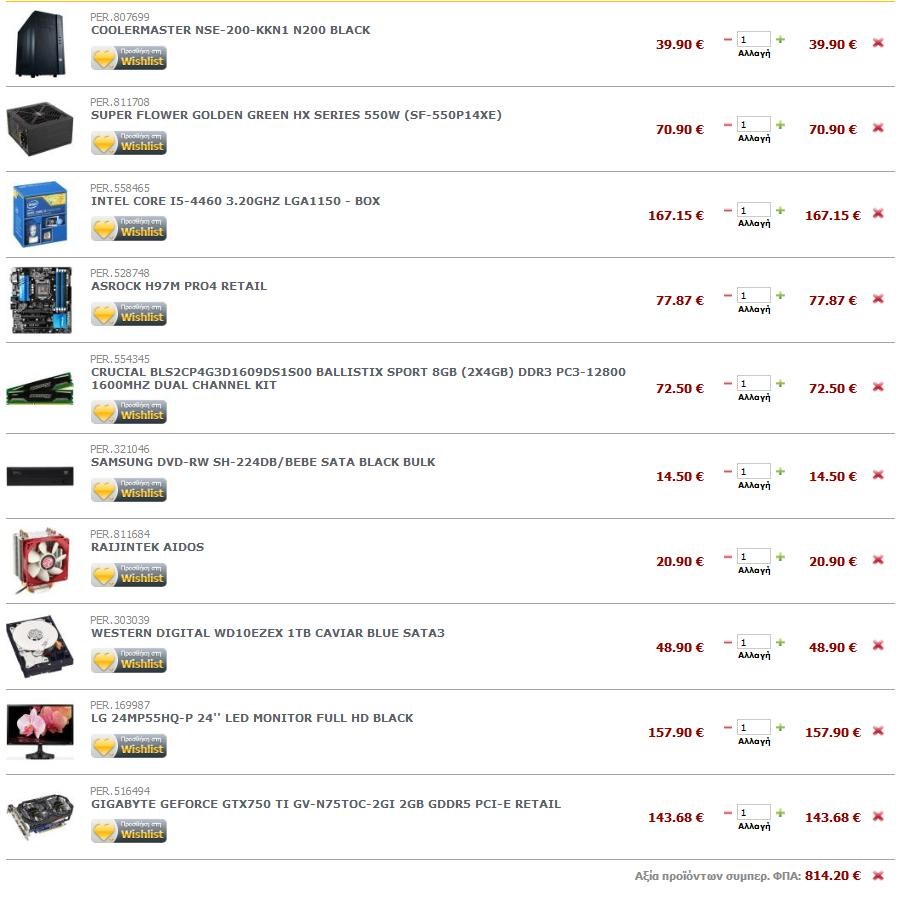The image size is (911, 903).
Task: Click plus icon for Samsung DVD-RW
Action: click(x=780, y=472)
